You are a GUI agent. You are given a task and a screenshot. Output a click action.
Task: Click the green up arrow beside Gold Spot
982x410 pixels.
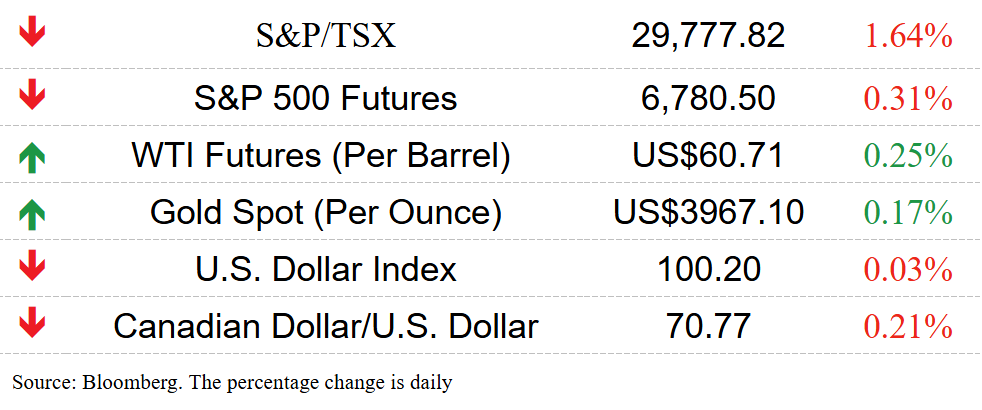[32, 212]
